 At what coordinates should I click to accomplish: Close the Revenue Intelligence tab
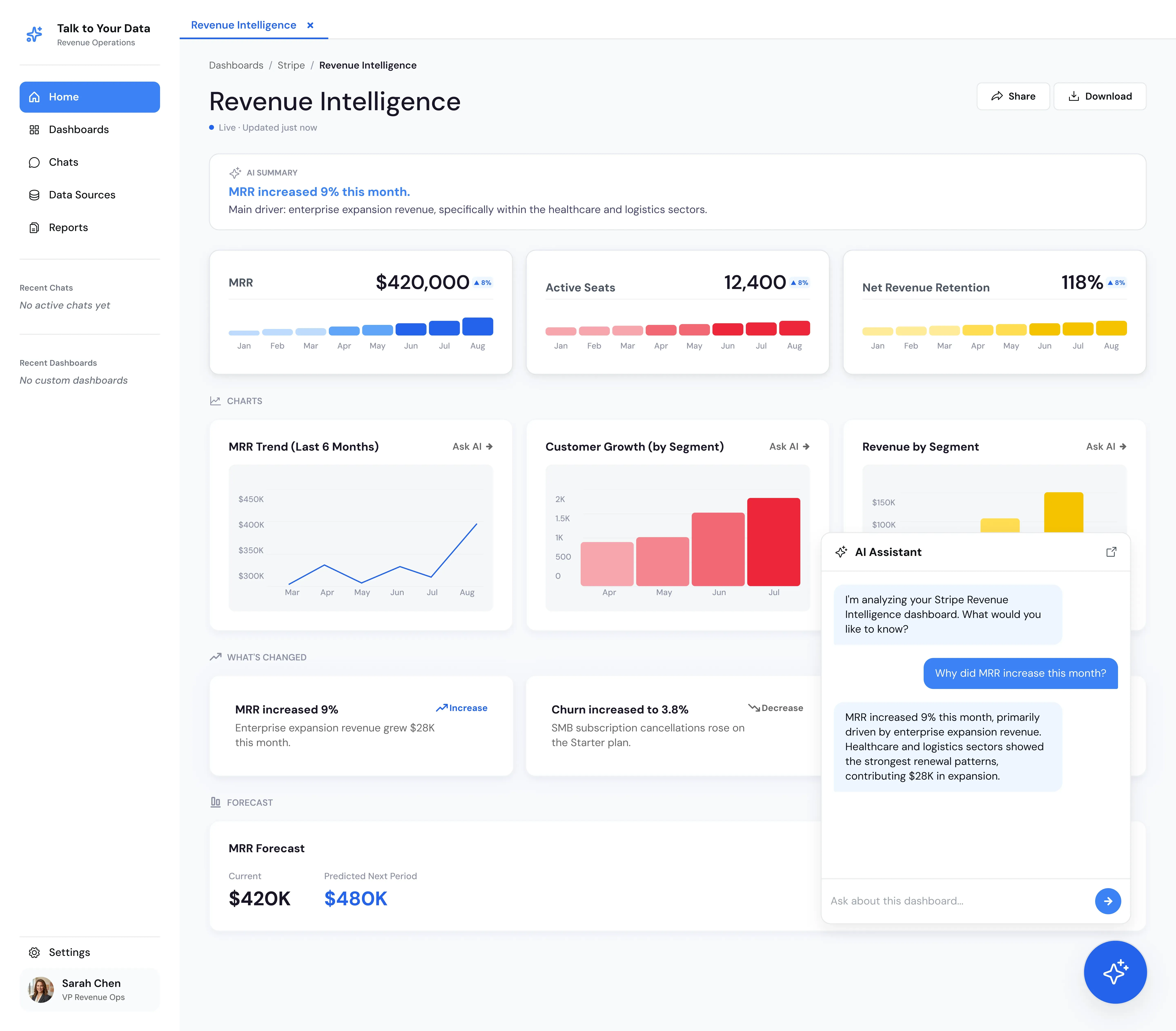tap(310, 25)
